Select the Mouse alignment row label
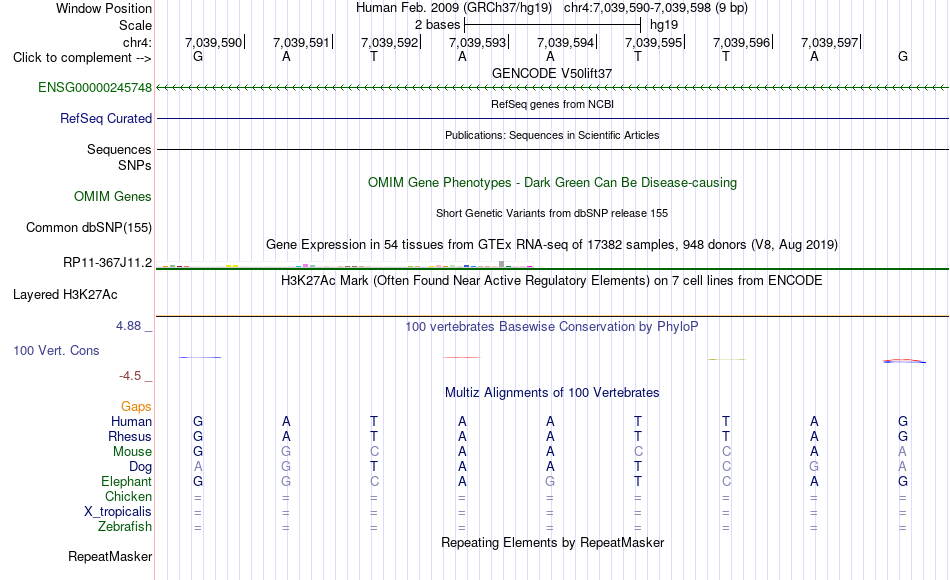 (x=132, y=452)
